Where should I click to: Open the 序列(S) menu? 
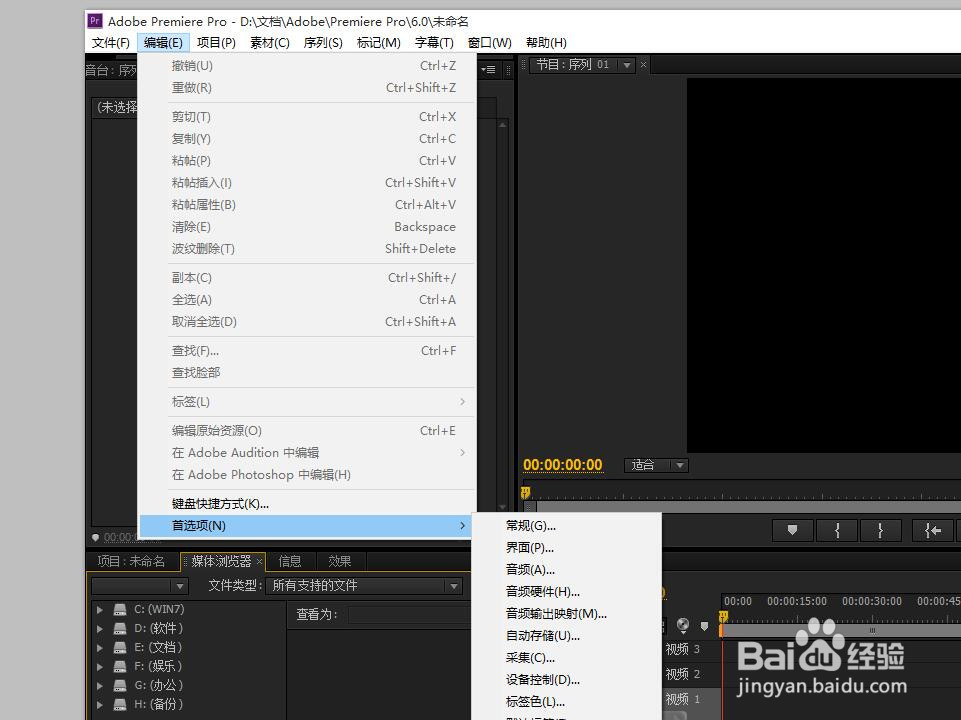[323, 42]
